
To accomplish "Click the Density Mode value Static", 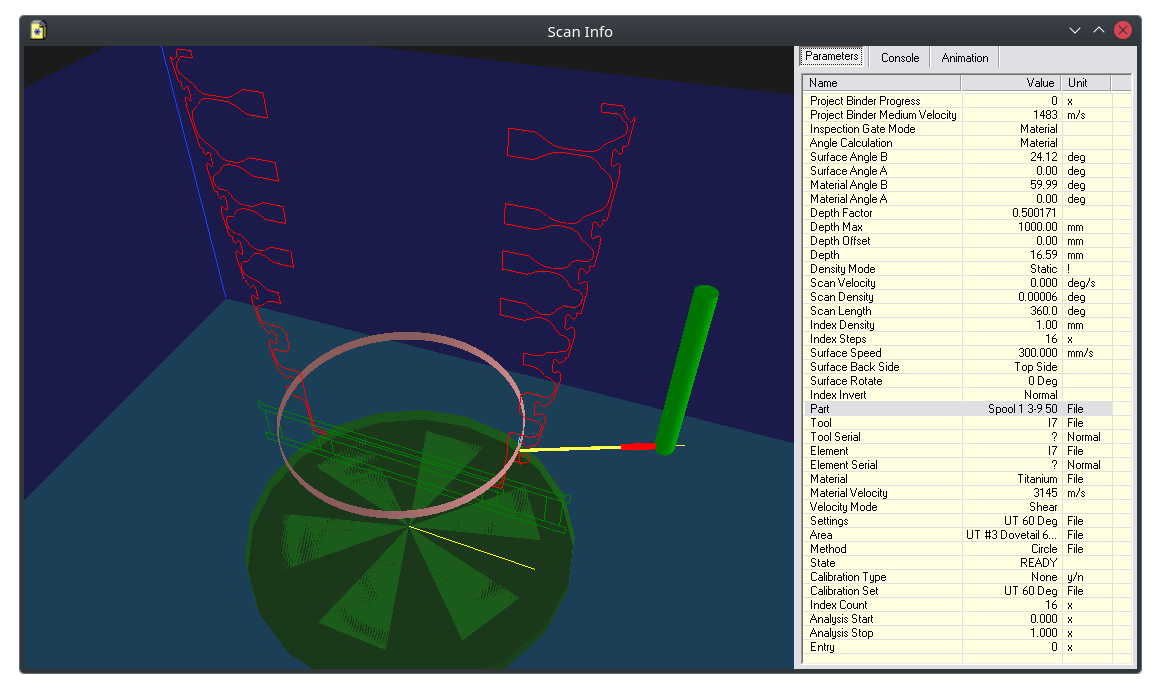I will [1044, 270].
